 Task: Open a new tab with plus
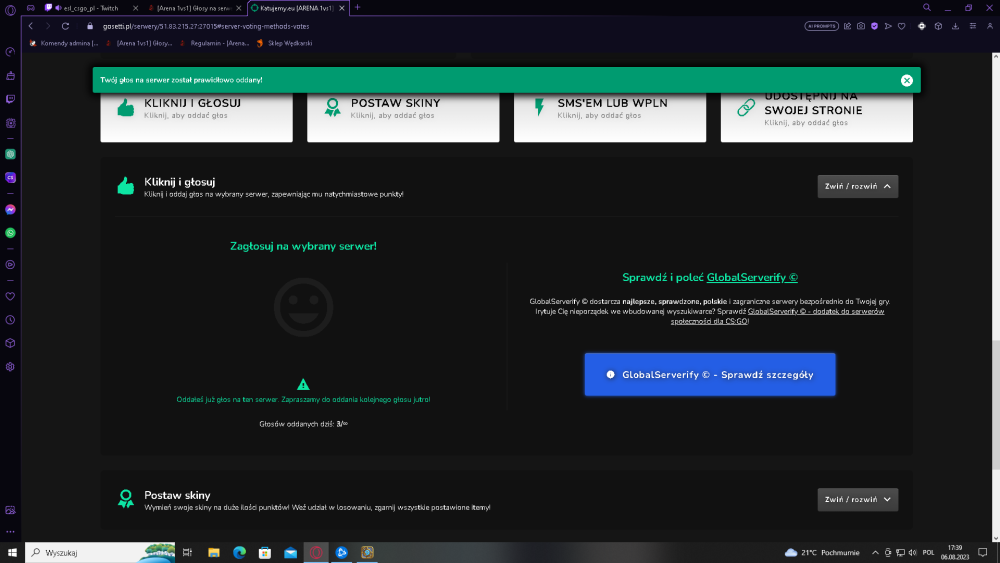[x=357, y=8]
